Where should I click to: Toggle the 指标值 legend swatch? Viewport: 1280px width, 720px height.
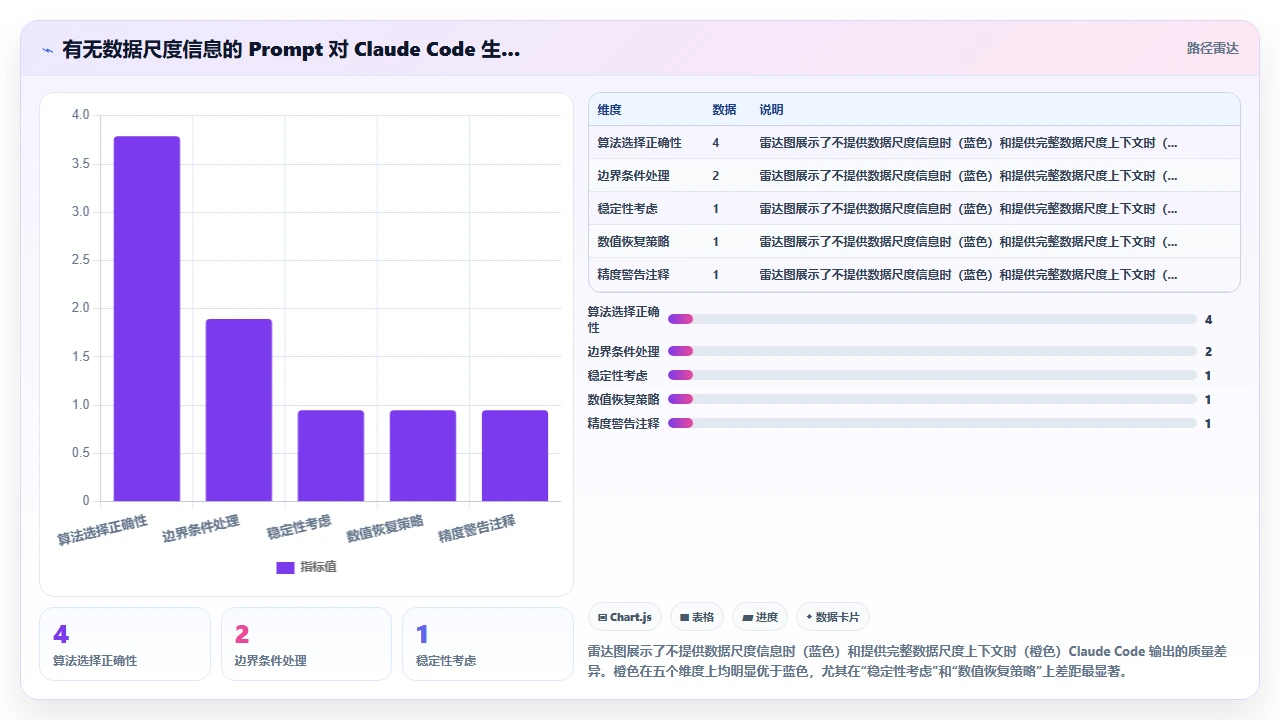click(x=285, y=567)
